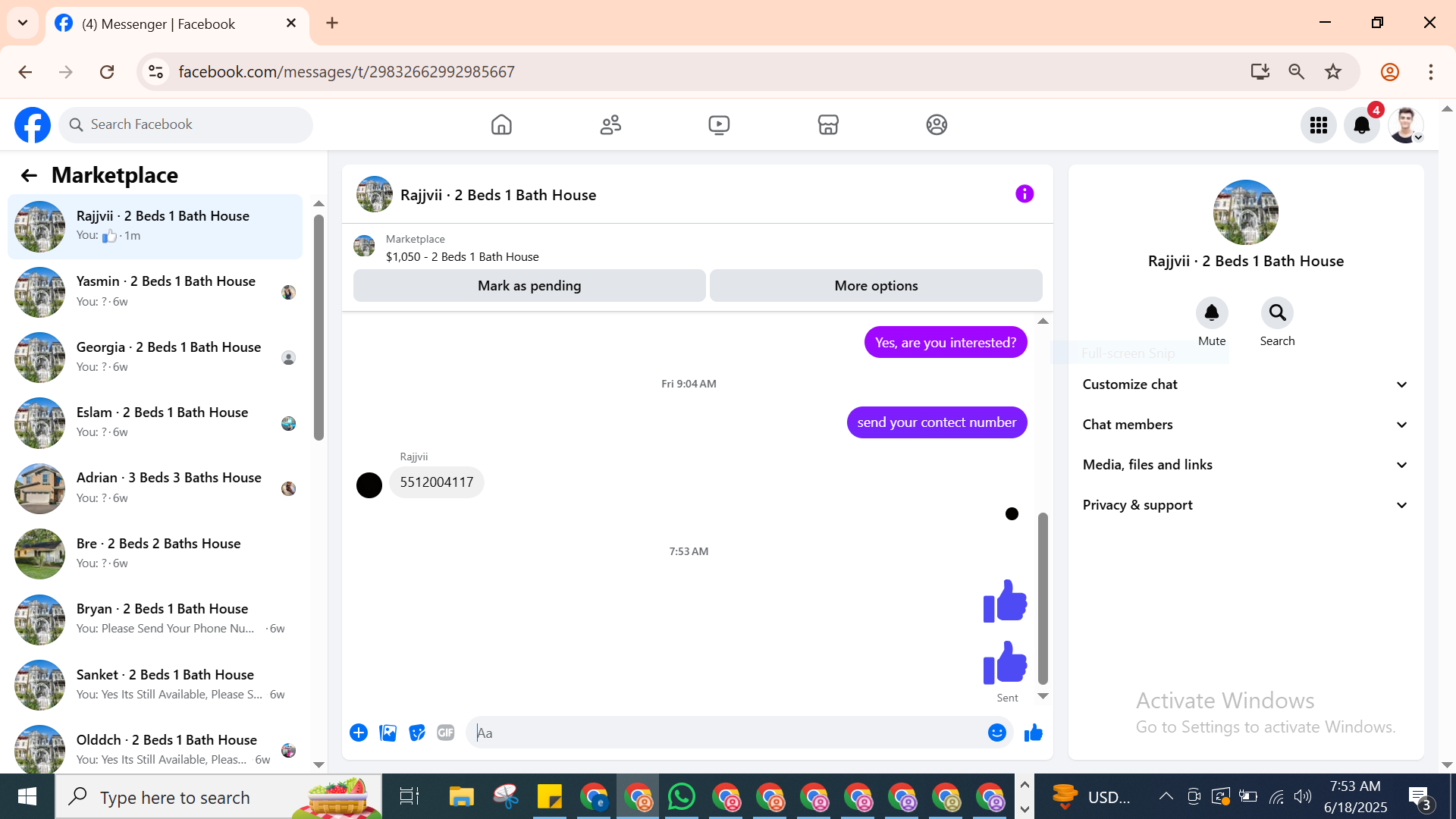
Task: Choose a sticker in composer
Action: tap(417, 733)
